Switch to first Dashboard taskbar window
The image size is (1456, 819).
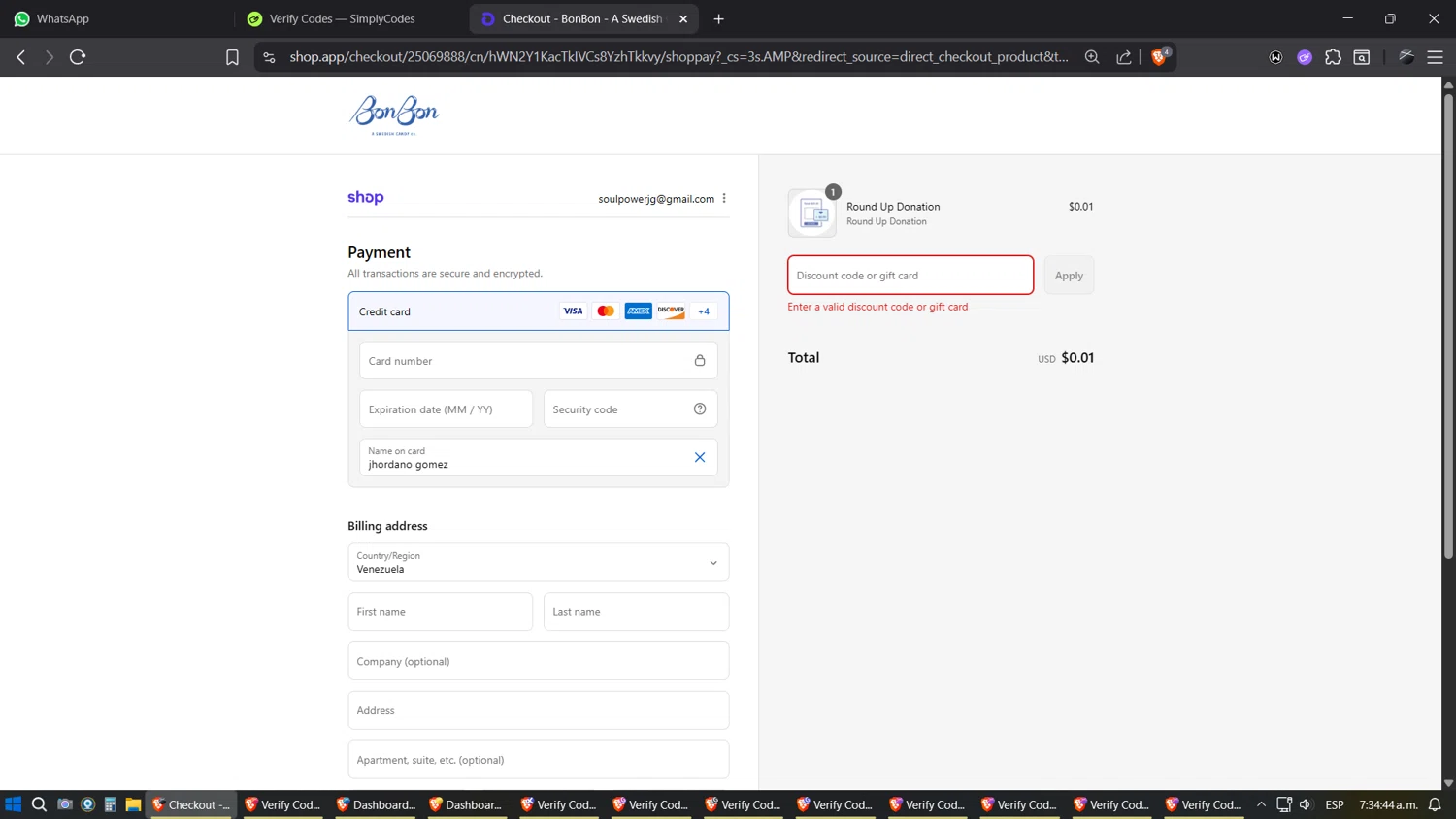pyautogui.click(x=376, y=804)
